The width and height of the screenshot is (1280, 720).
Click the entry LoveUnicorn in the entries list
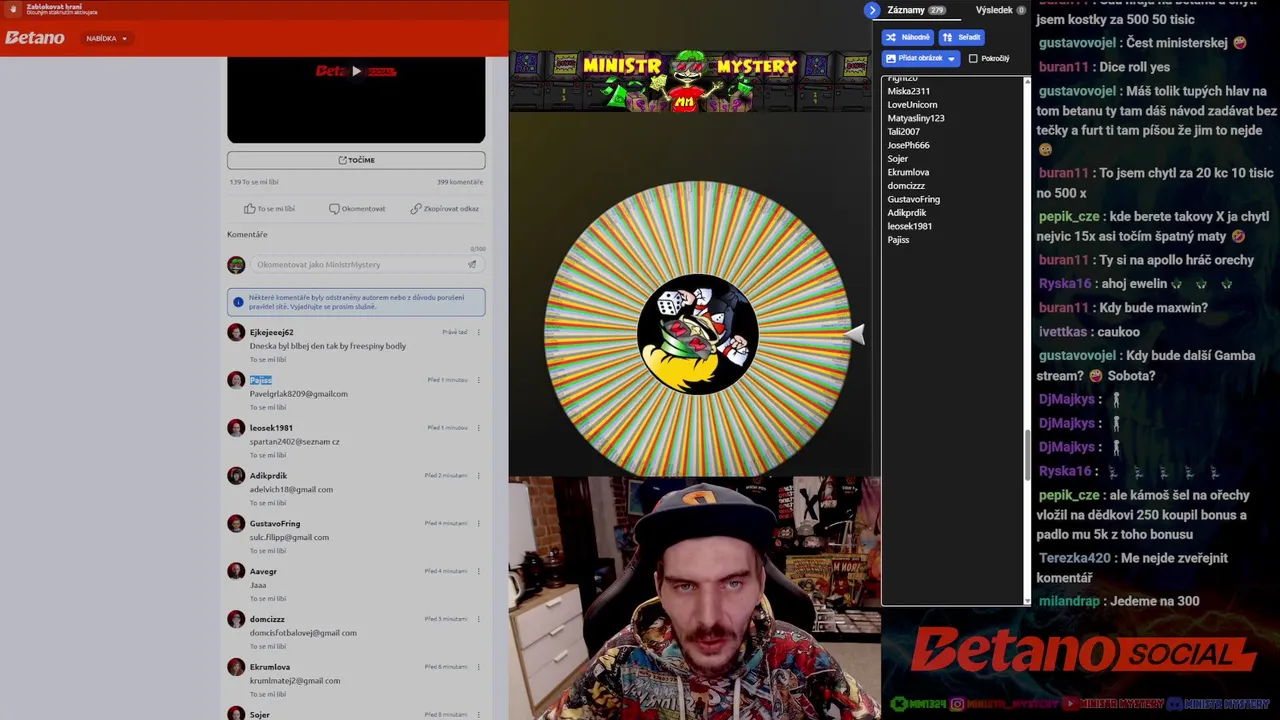point(912,105)
